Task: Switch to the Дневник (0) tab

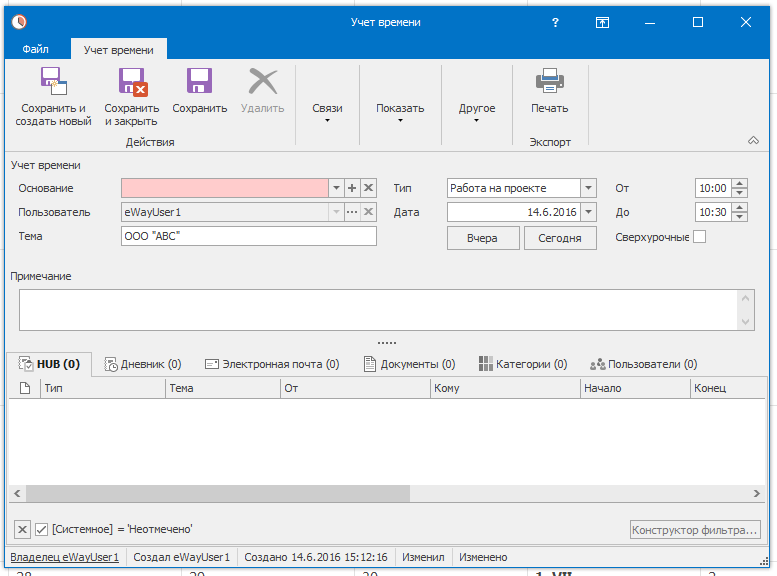Action: (x=143, y=364)
